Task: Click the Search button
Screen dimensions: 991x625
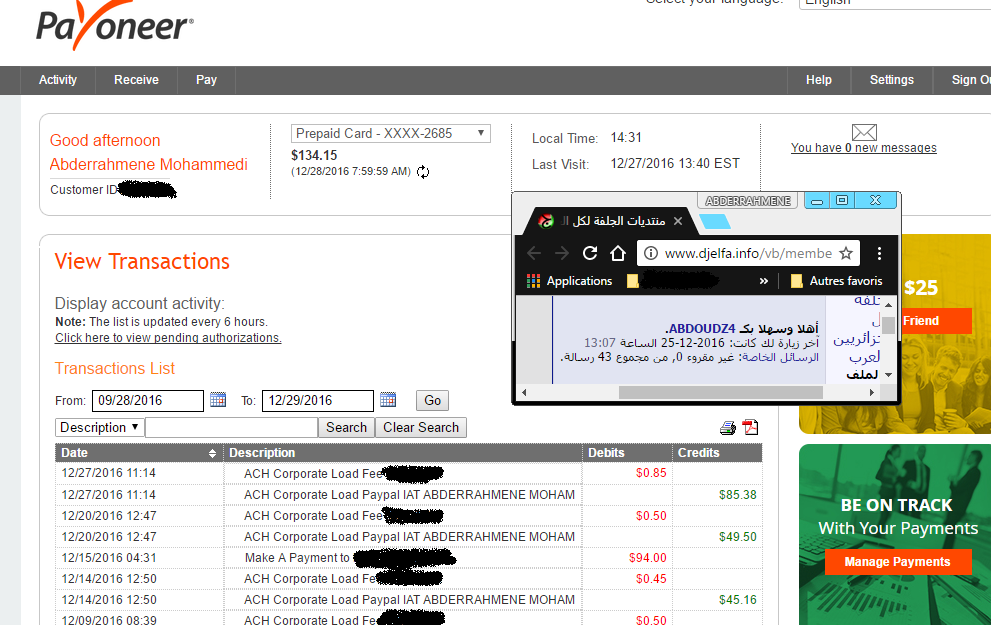Action: tap(346, 427)
